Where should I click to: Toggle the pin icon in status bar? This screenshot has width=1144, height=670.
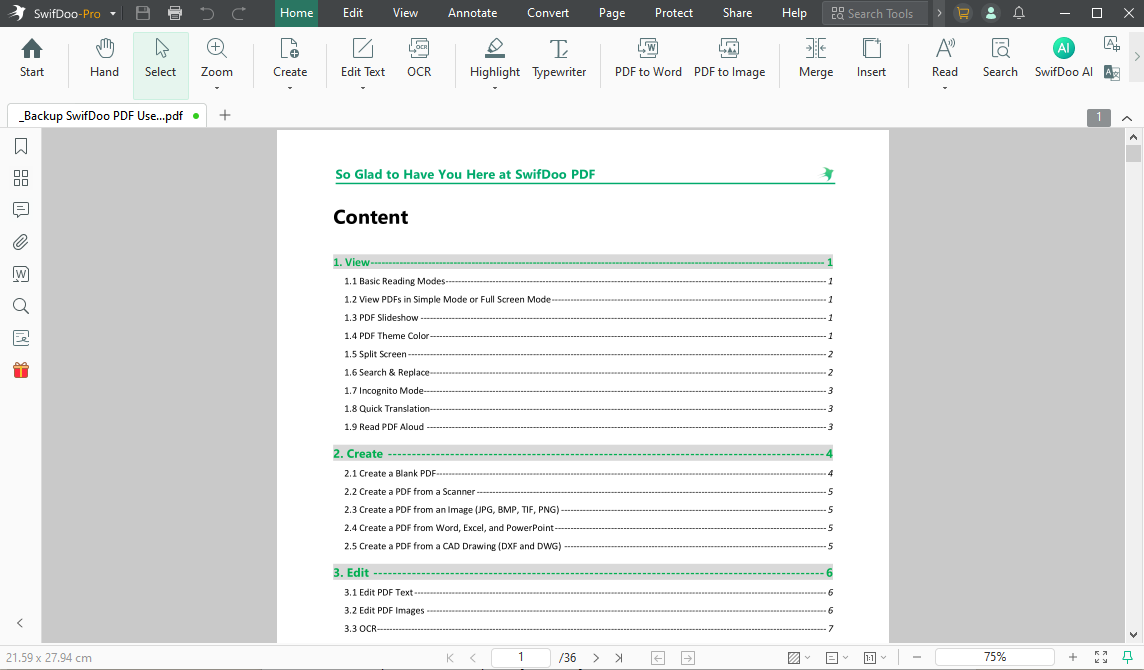coord(1127,657)
